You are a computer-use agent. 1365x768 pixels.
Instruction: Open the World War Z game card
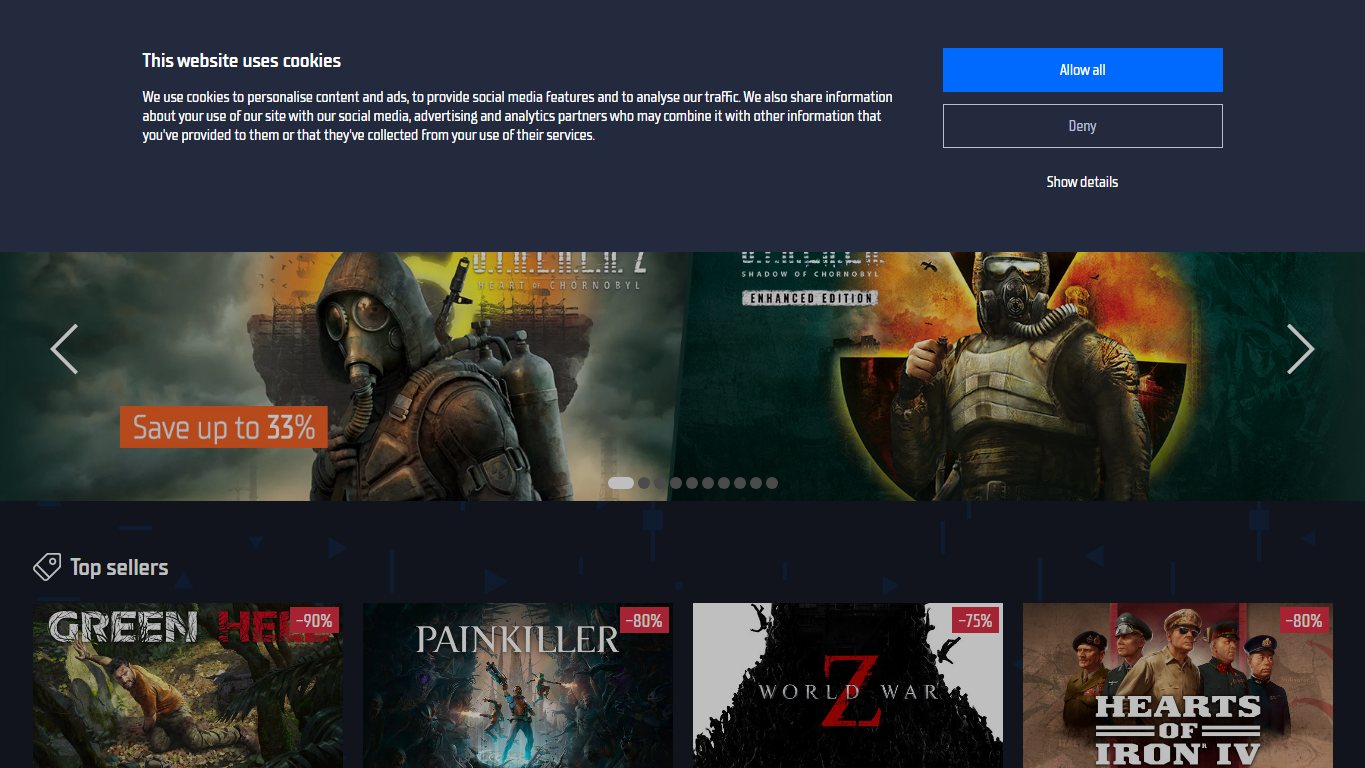click(848, 685)
